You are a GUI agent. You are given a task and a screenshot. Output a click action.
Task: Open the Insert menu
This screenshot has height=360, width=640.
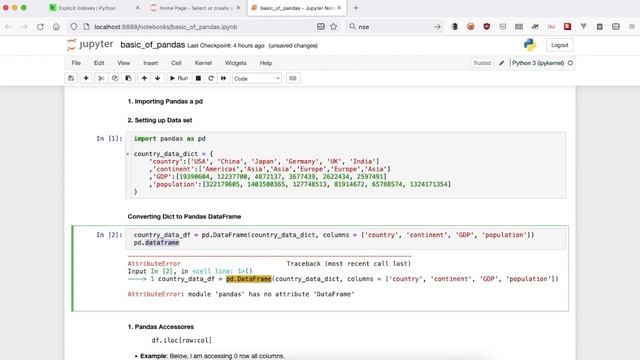[151, 63]
